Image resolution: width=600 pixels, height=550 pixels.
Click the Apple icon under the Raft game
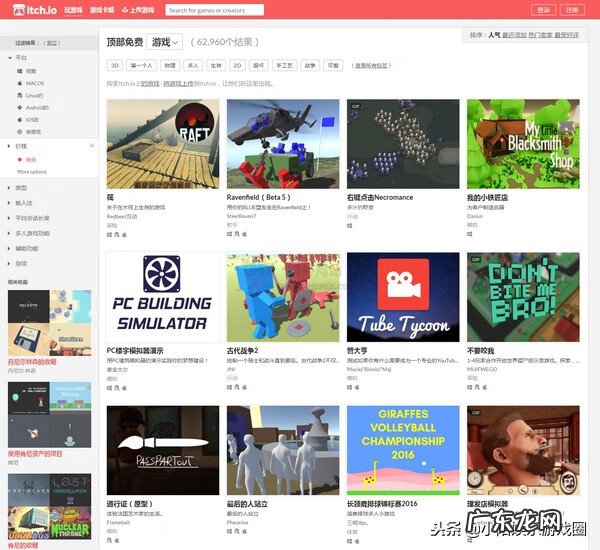pos(124,235)
